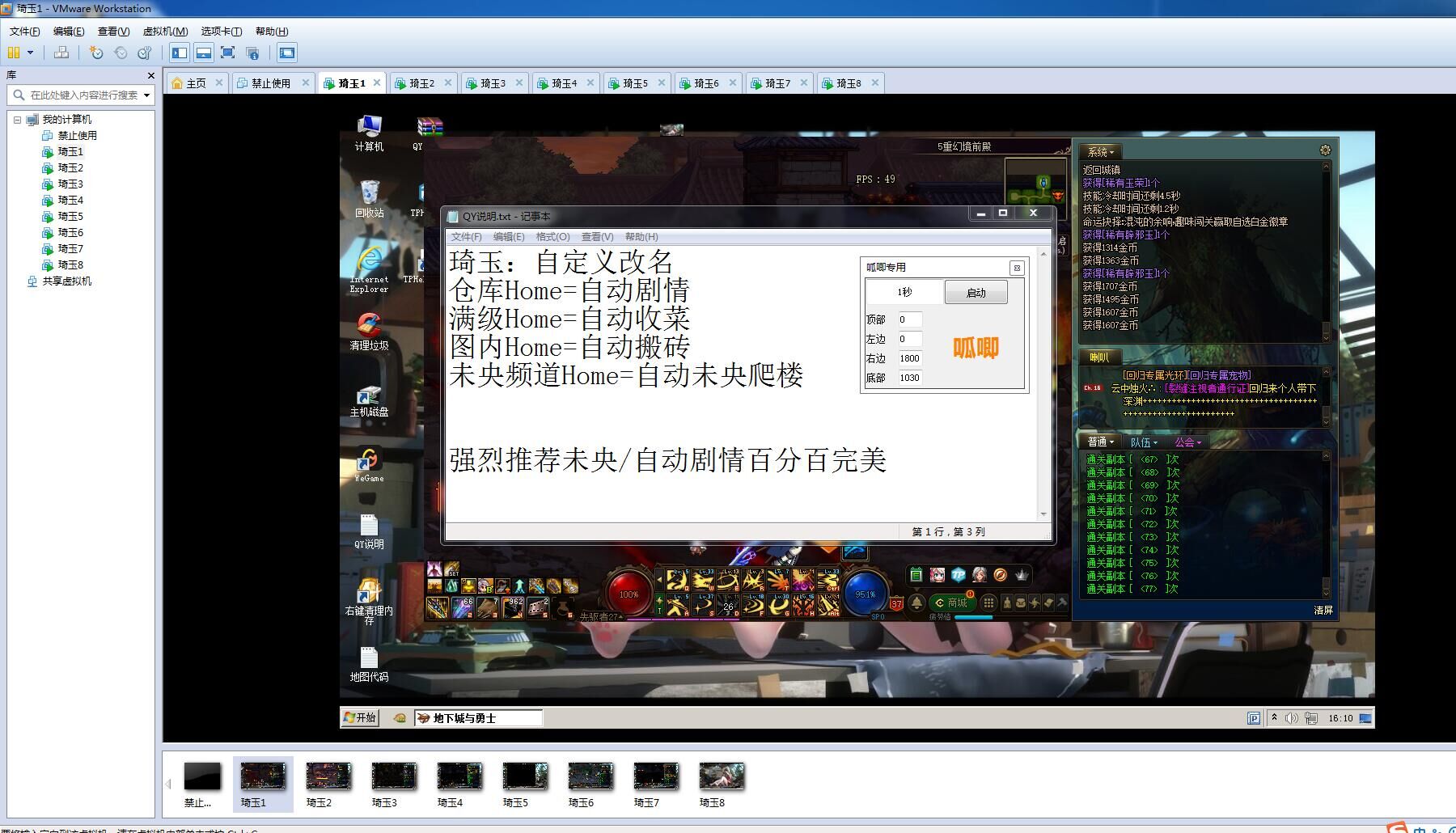
Task: Open the WeGame desktop icon
Action: point(369,465)
